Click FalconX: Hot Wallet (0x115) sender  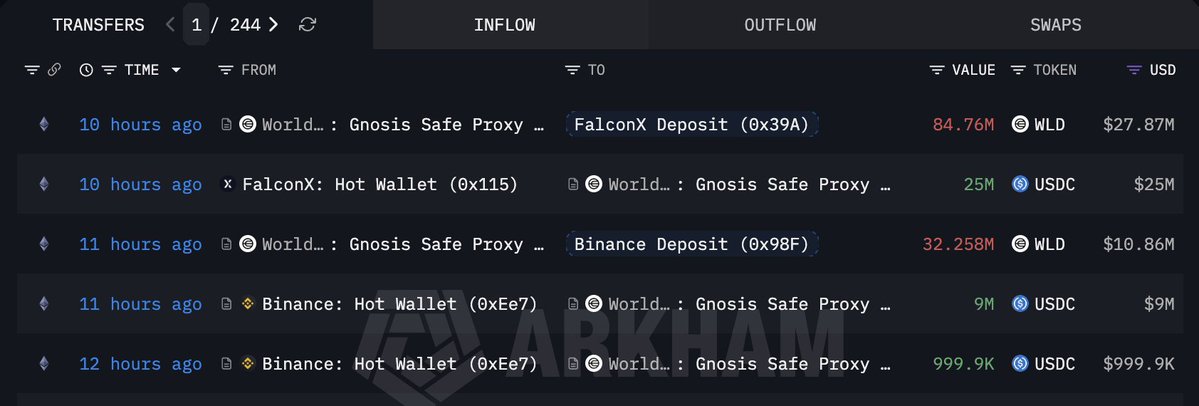coord(379,185)
